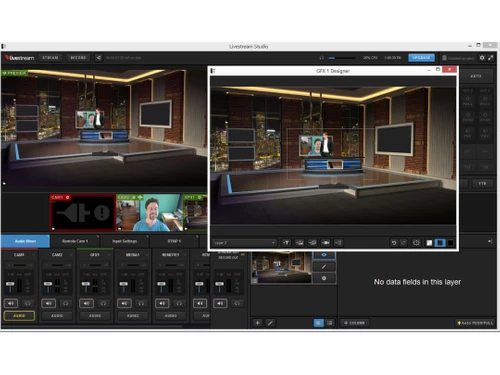Click the pencil icon at bottom of layers panel
Screen dimensions: 500x375
[x=270, y=323]
